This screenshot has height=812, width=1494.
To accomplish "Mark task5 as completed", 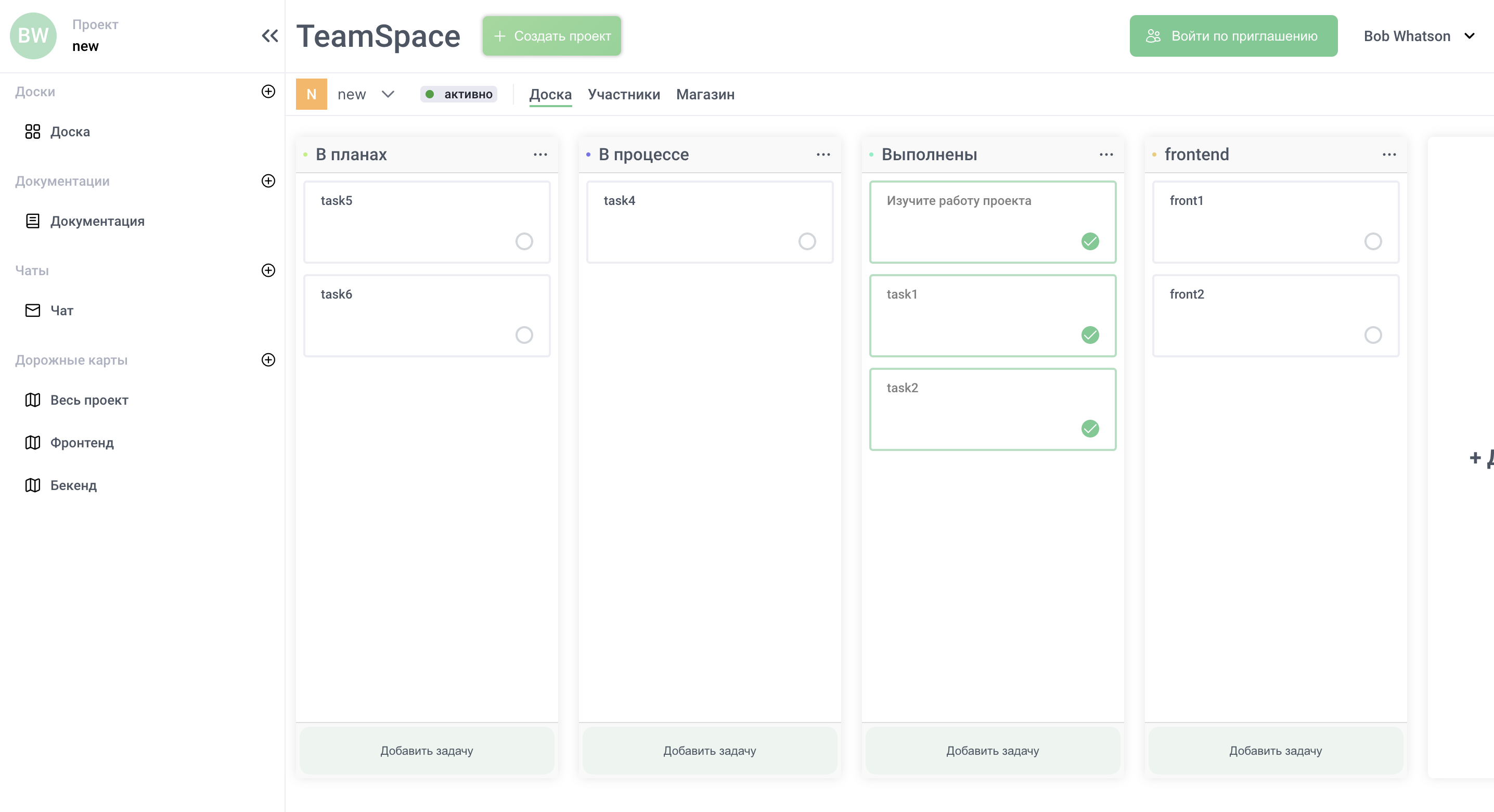I will (524, 241).
